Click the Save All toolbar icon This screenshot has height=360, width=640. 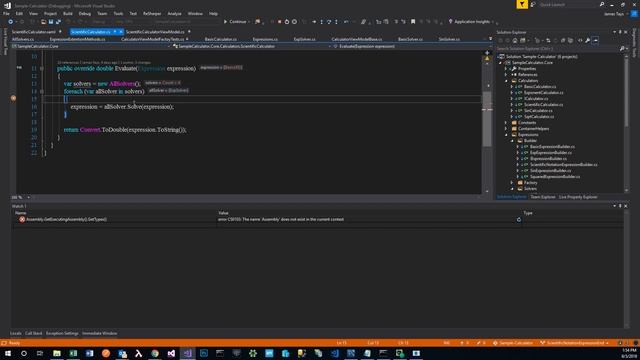click(58, 22)
